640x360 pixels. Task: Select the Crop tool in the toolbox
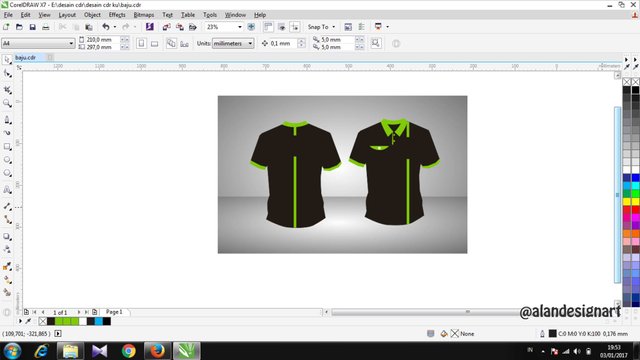click(x=7, y=90)
